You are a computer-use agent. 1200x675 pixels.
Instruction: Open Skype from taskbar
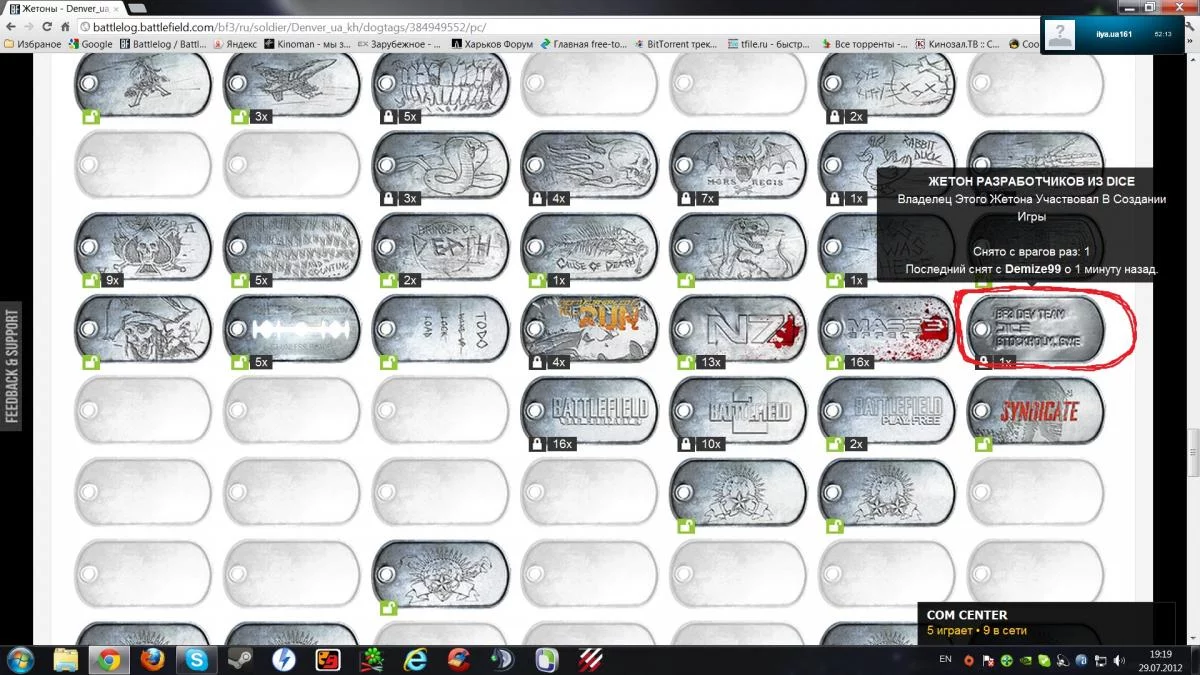coord(195,660)
